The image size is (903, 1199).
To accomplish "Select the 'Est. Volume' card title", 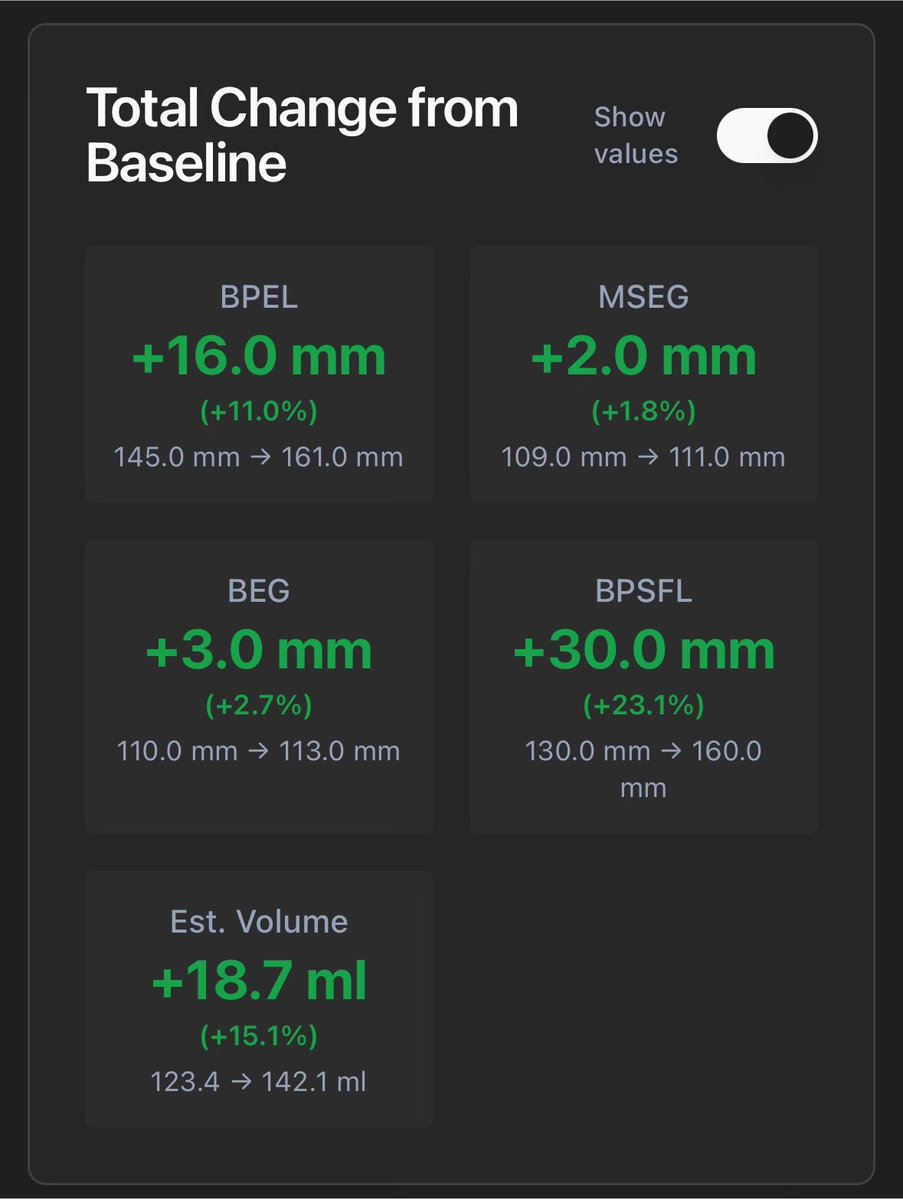I will (259, 921).
